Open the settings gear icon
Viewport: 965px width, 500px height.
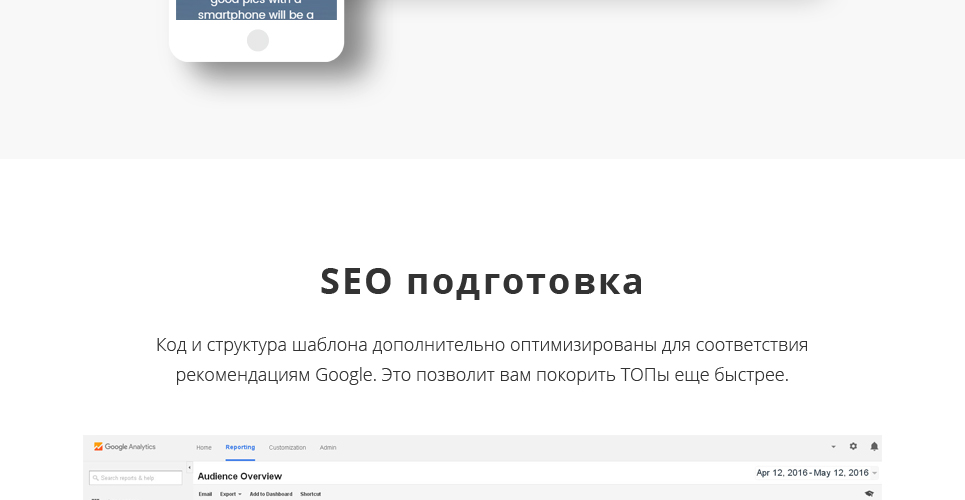click(x=853, y=446)
